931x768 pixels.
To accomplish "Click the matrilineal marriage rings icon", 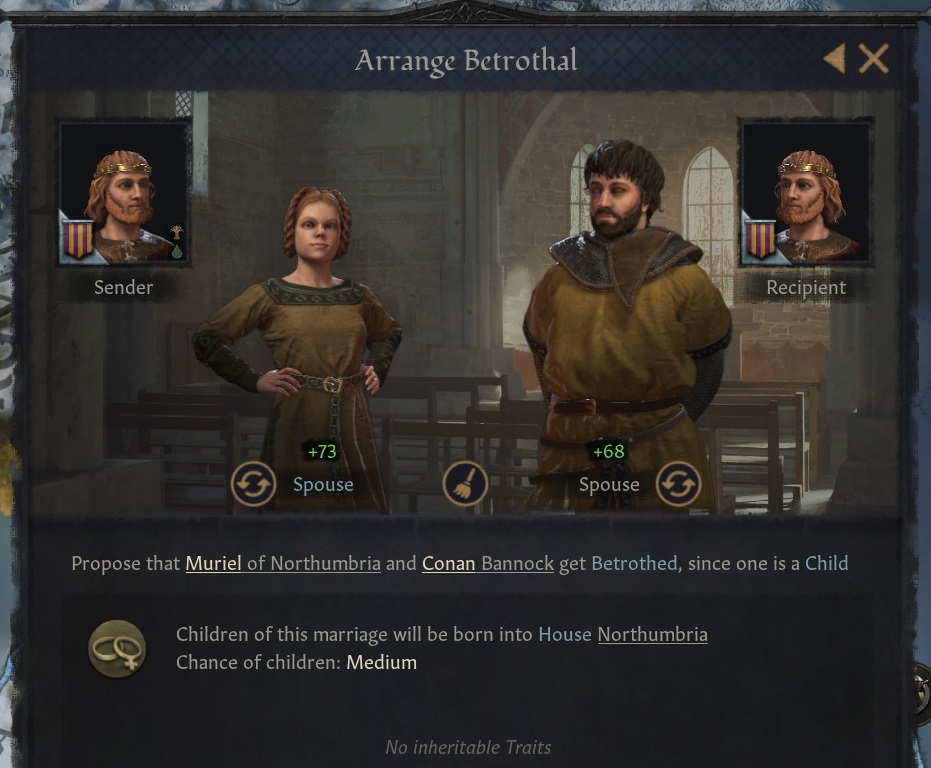I will click(x=117, y=649).
